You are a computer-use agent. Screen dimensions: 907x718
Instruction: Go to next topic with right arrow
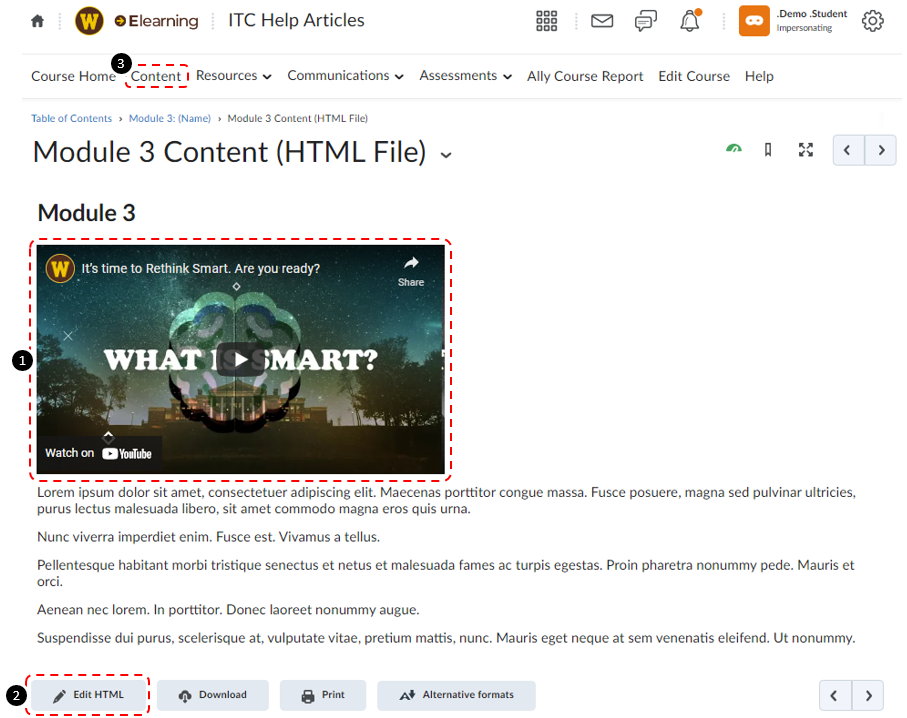[x=880, y=149]
